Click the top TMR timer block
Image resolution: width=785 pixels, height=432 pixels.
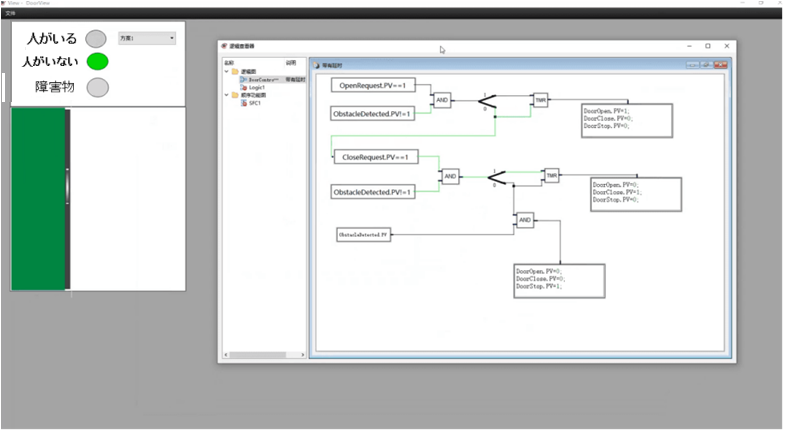tap(540, 100)
